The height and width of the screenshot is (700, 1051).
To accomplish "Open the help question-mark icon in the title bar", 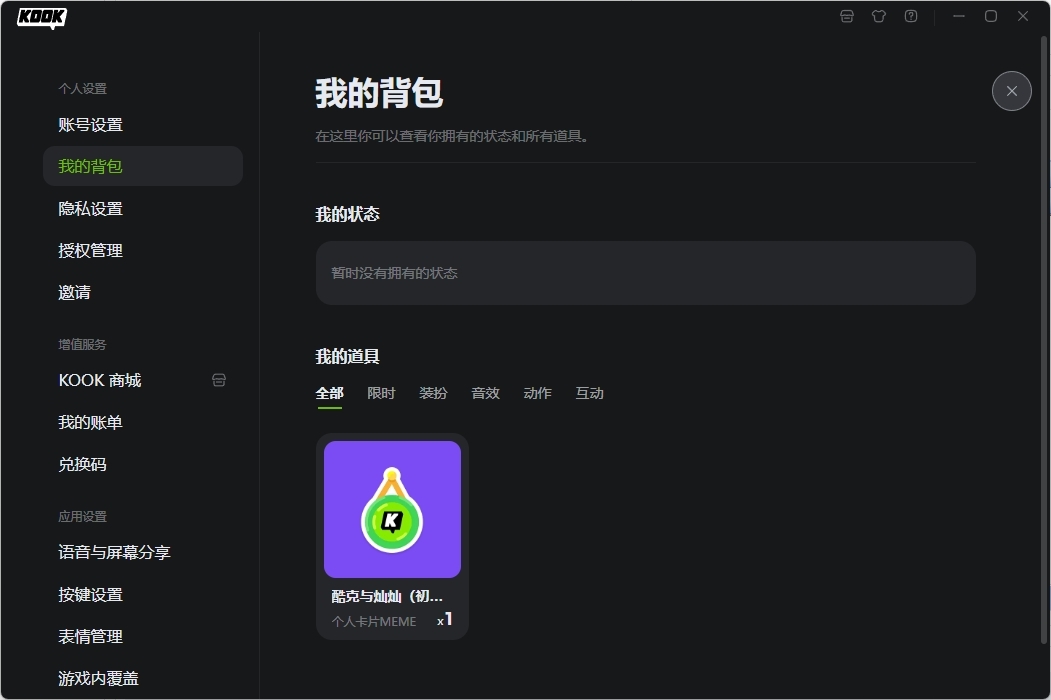I will click(x=910, y=16).
